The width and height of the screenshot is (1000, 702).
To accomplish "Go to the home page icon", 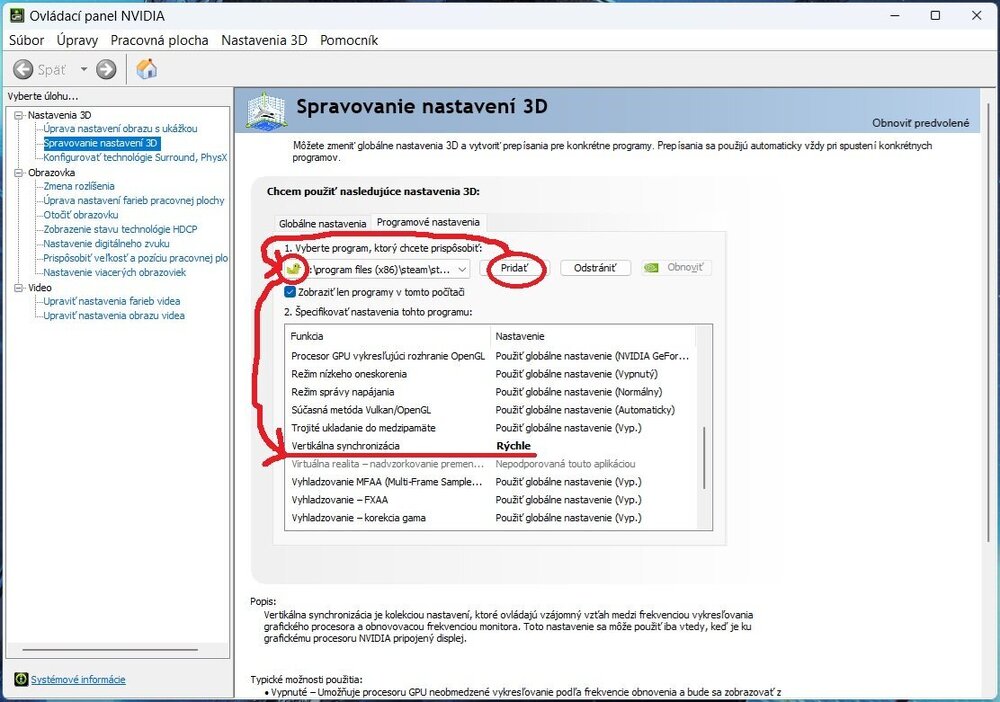I will click(x=147, y=69).
